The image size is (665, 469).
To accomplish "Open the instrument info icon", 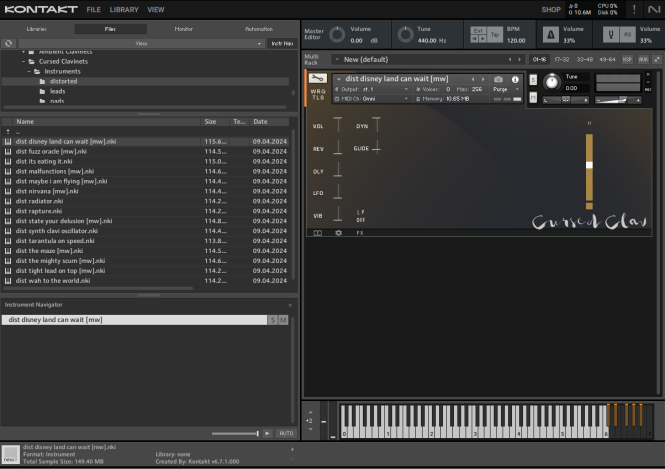I will [x=516, y=79].
